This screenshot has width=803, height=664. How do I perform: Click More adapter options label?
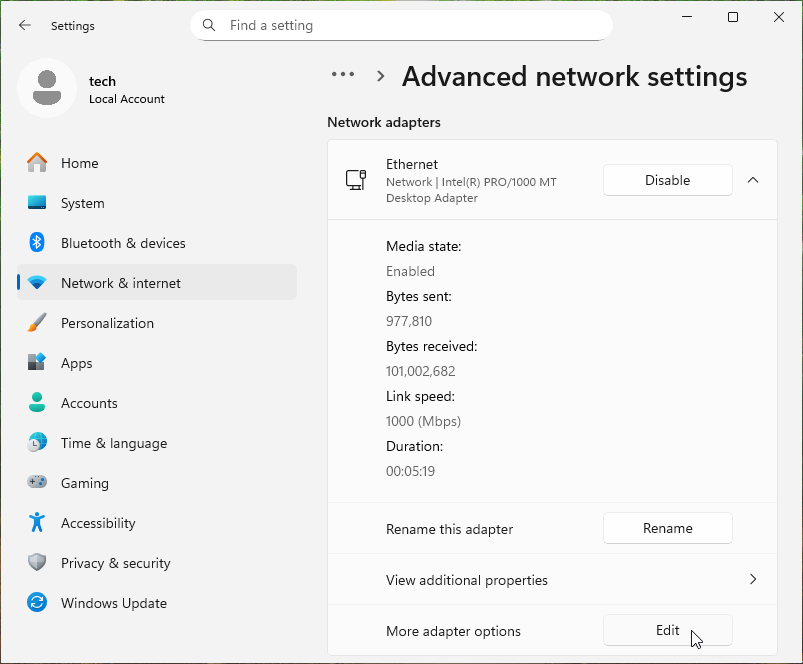coord(453,631)
